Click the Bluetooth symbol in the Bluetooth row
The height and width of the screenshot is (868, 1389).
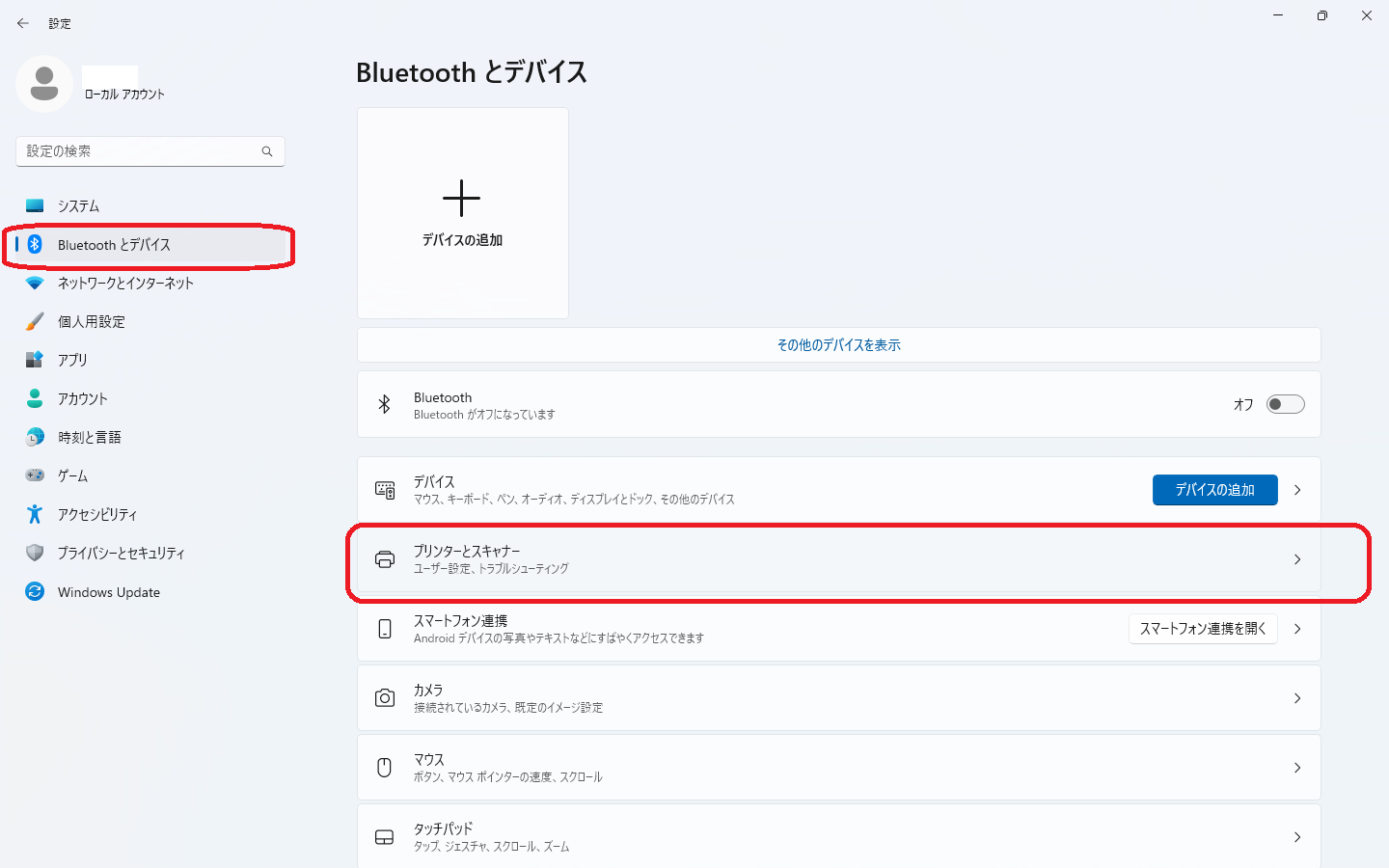(384, 404)
